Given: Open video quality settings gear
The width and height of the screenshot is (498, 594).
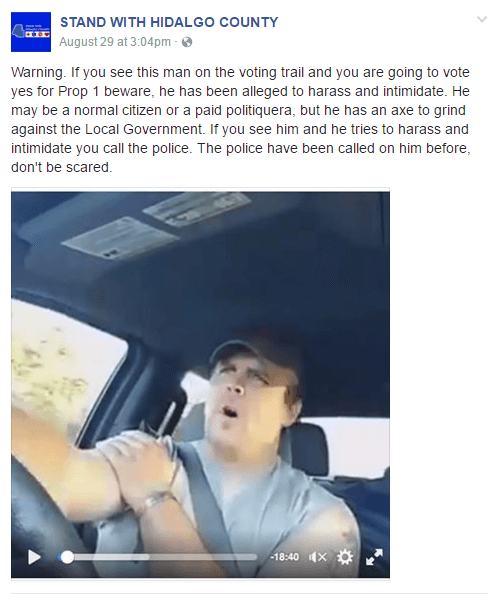Looking at the screenshot, I should [x=345, y=557].
